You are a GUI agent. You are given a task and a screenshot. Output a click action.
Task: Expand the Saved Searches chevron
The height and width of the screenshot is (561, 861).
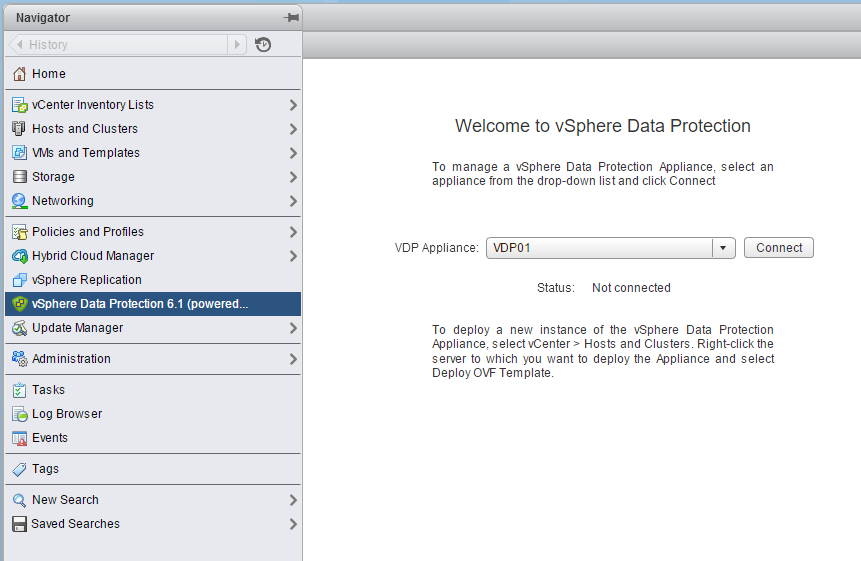pyautogui.click(x=292, y=524)
